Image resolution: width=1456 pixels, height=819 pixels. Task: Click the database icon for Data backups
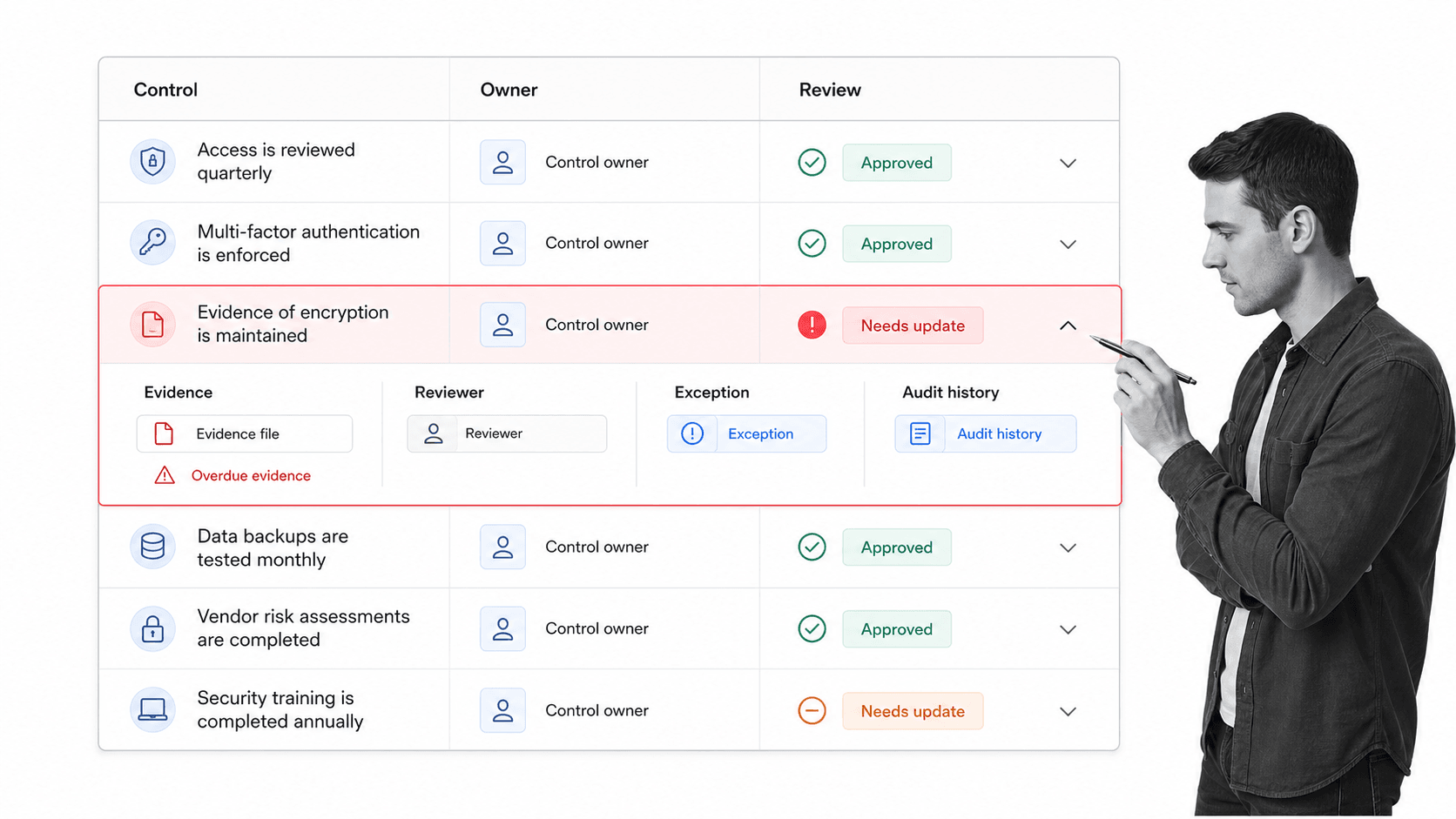coord(152,547)
